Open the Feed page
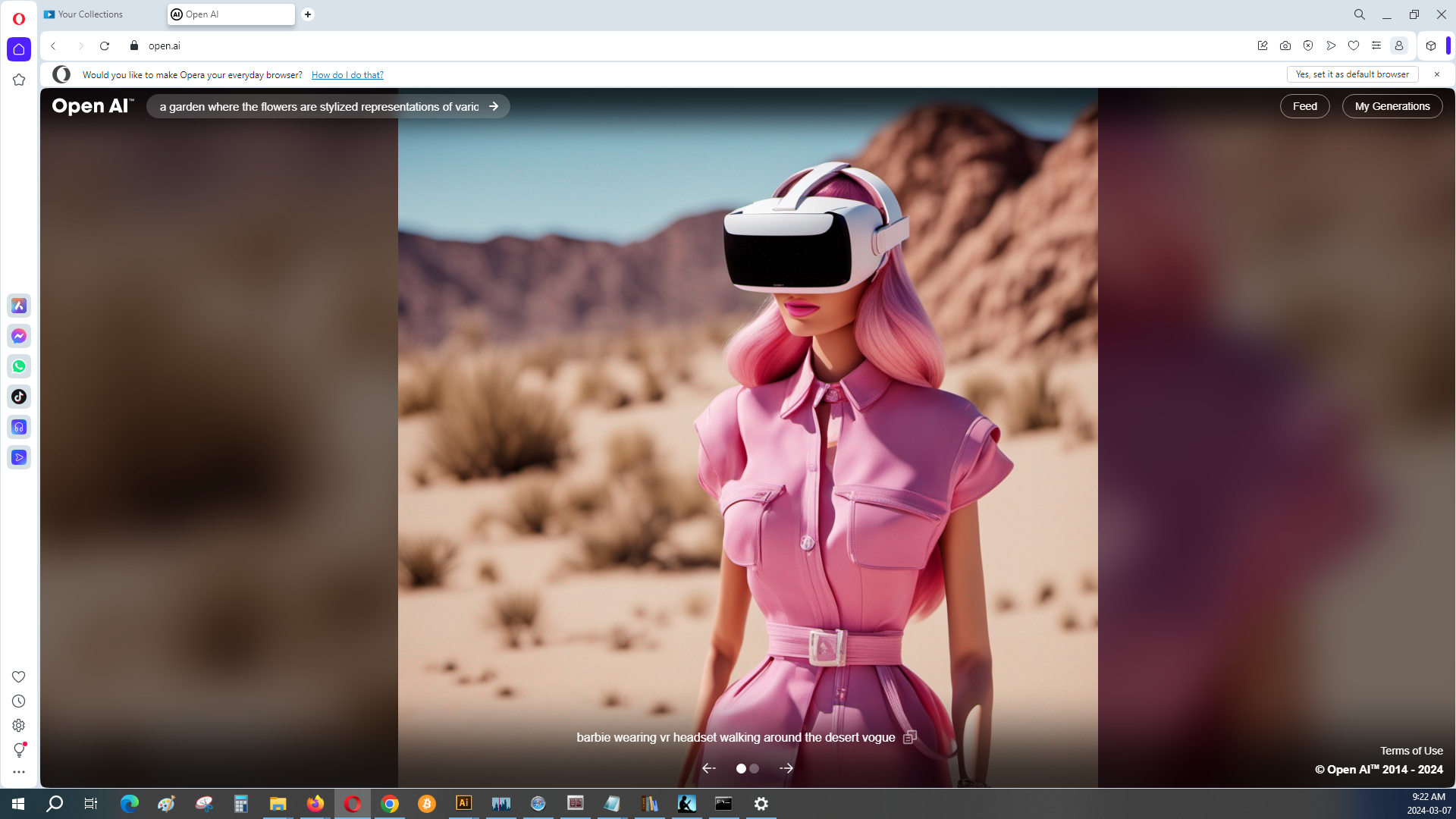Screen dimensions: 1456x819 (x=1304, y=106)
